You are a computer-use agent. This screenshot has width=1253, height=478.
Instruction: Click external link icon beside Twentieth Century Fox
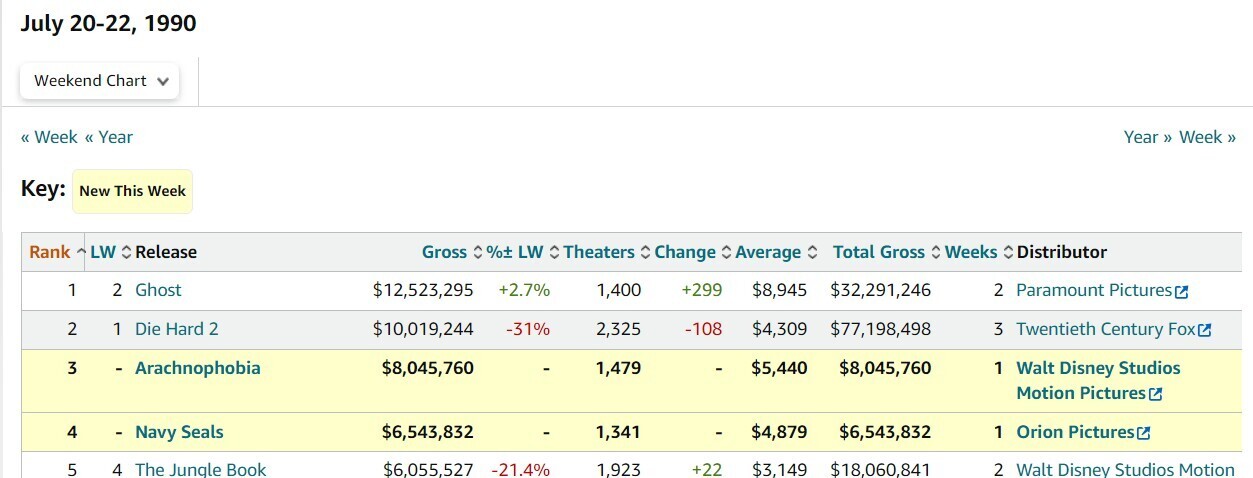tap(1204, 331)
